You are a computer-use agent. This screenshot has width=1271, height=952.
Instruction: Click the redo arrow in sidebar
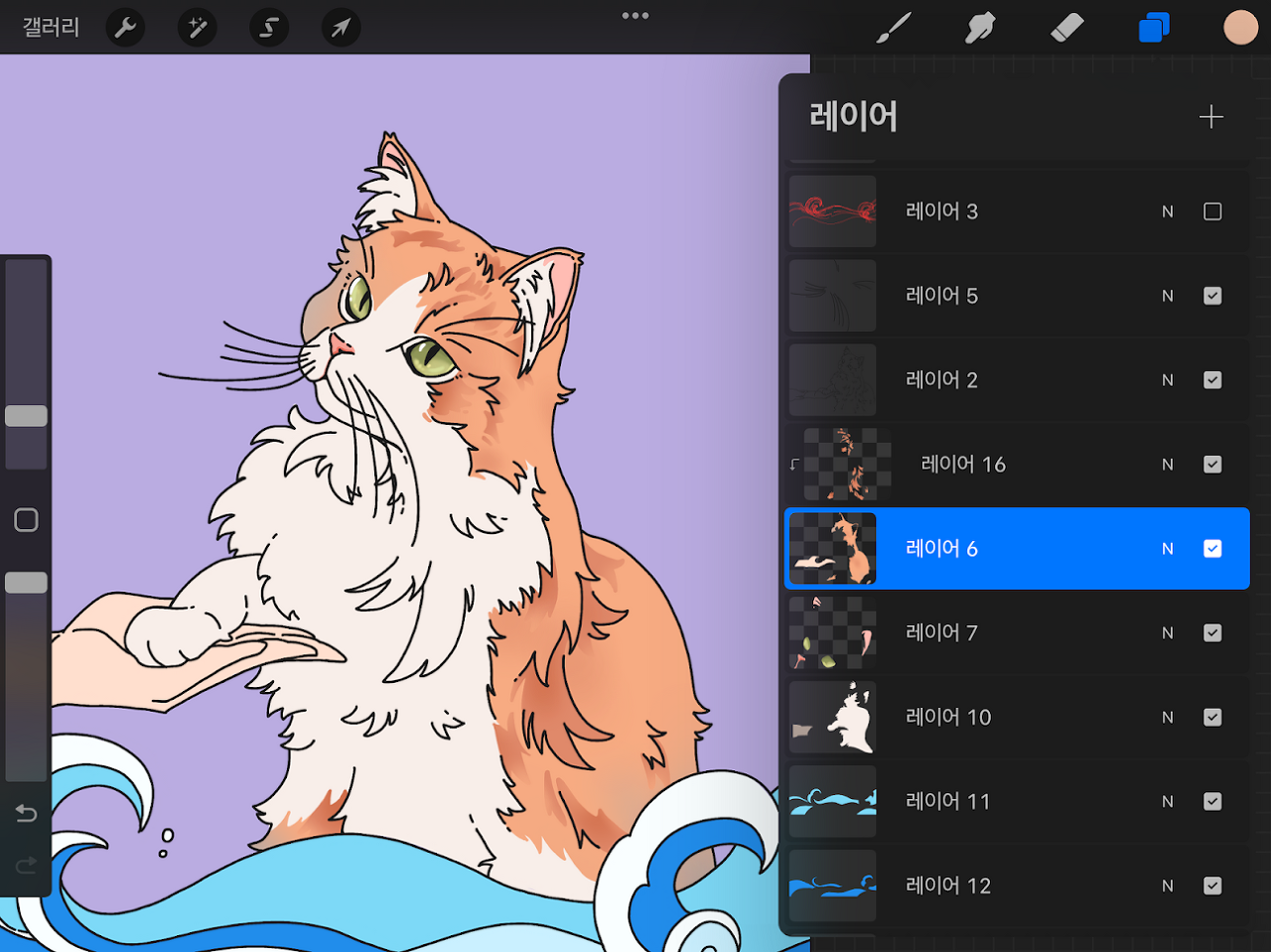click(x=26, y=866)
